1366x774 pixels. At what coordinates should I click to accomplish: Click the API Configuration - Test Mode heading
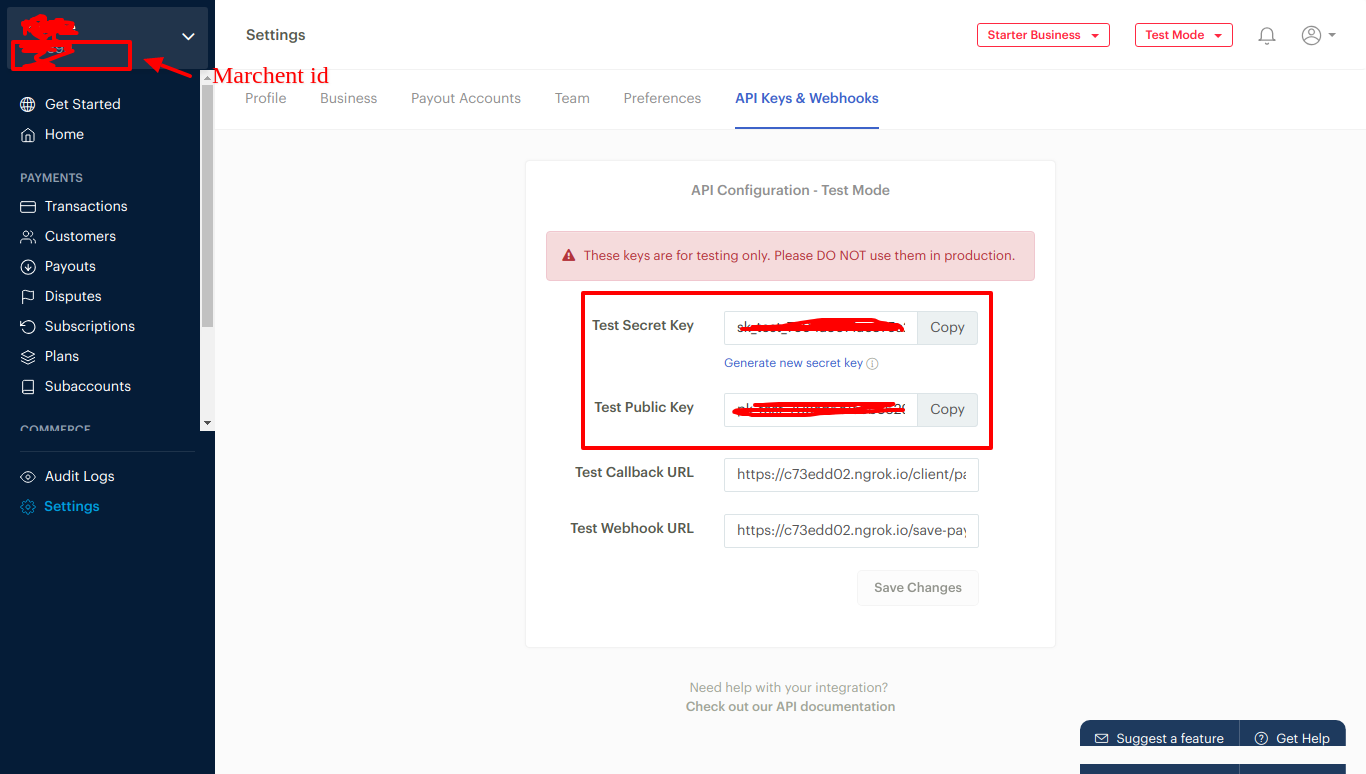(x=790, y=190)
